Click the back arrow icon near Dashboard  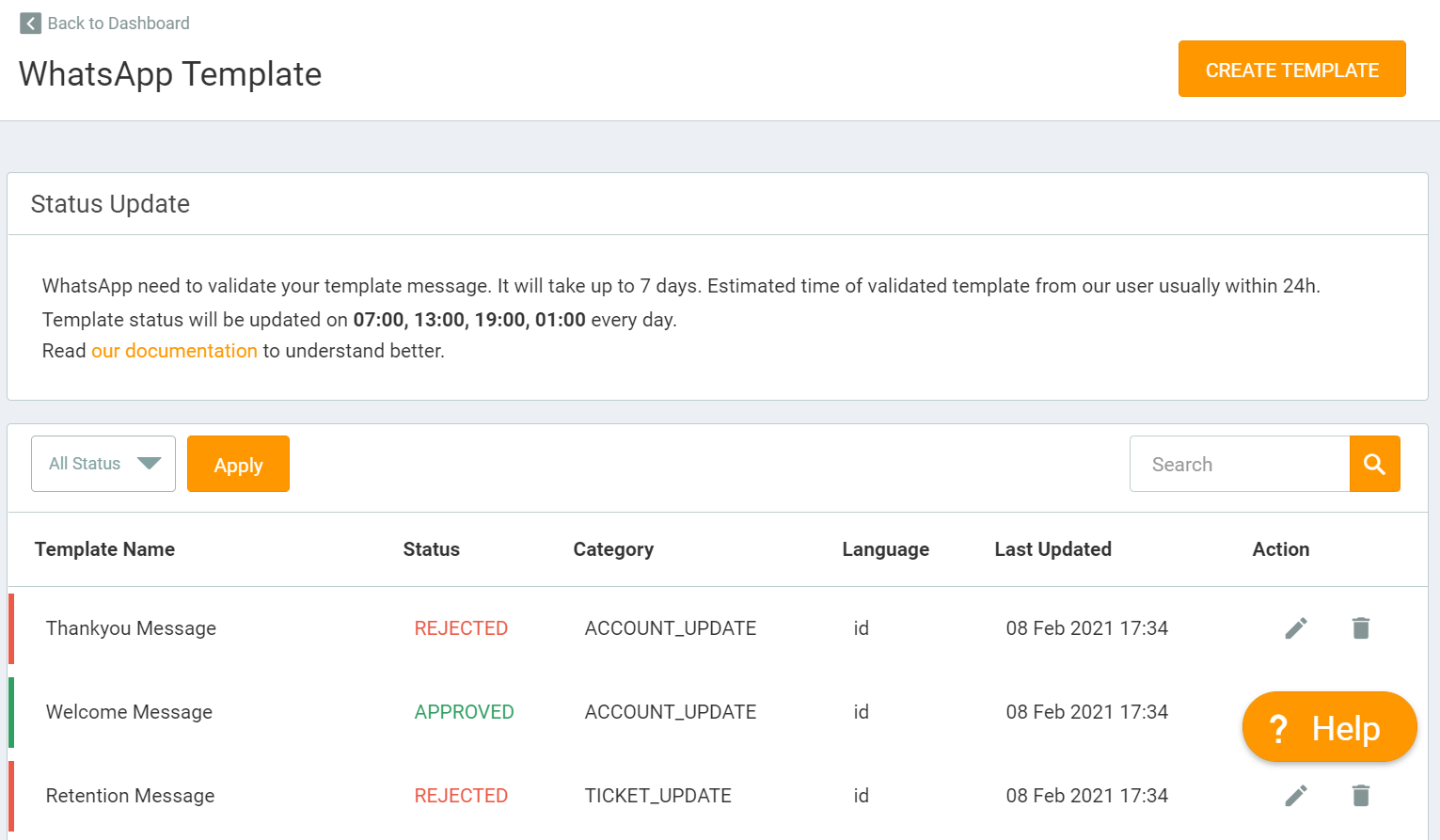click(x=30, y=24)
